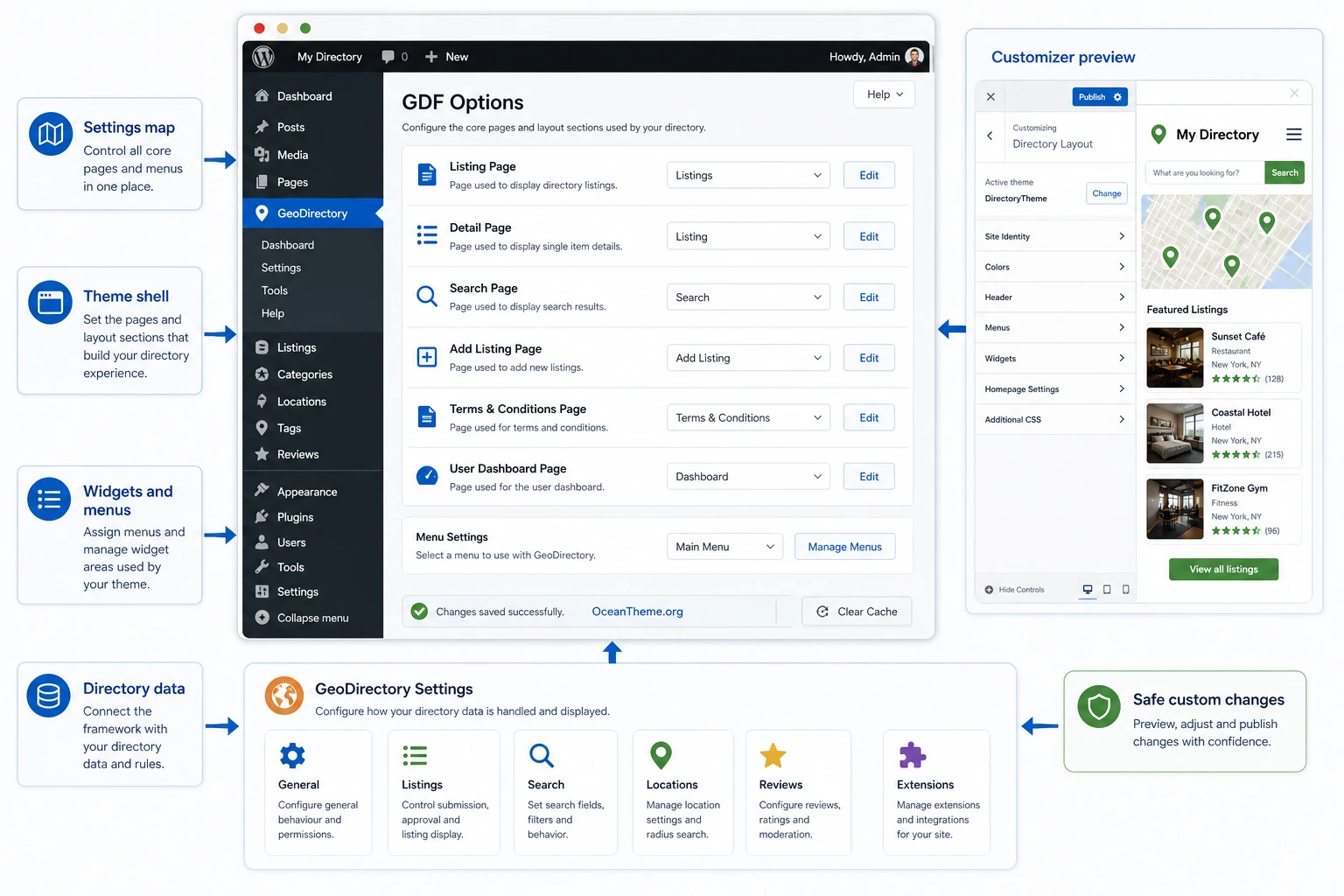Open Admin avatar in admin bar
1344x896 pixels.
tap(914, 57)
